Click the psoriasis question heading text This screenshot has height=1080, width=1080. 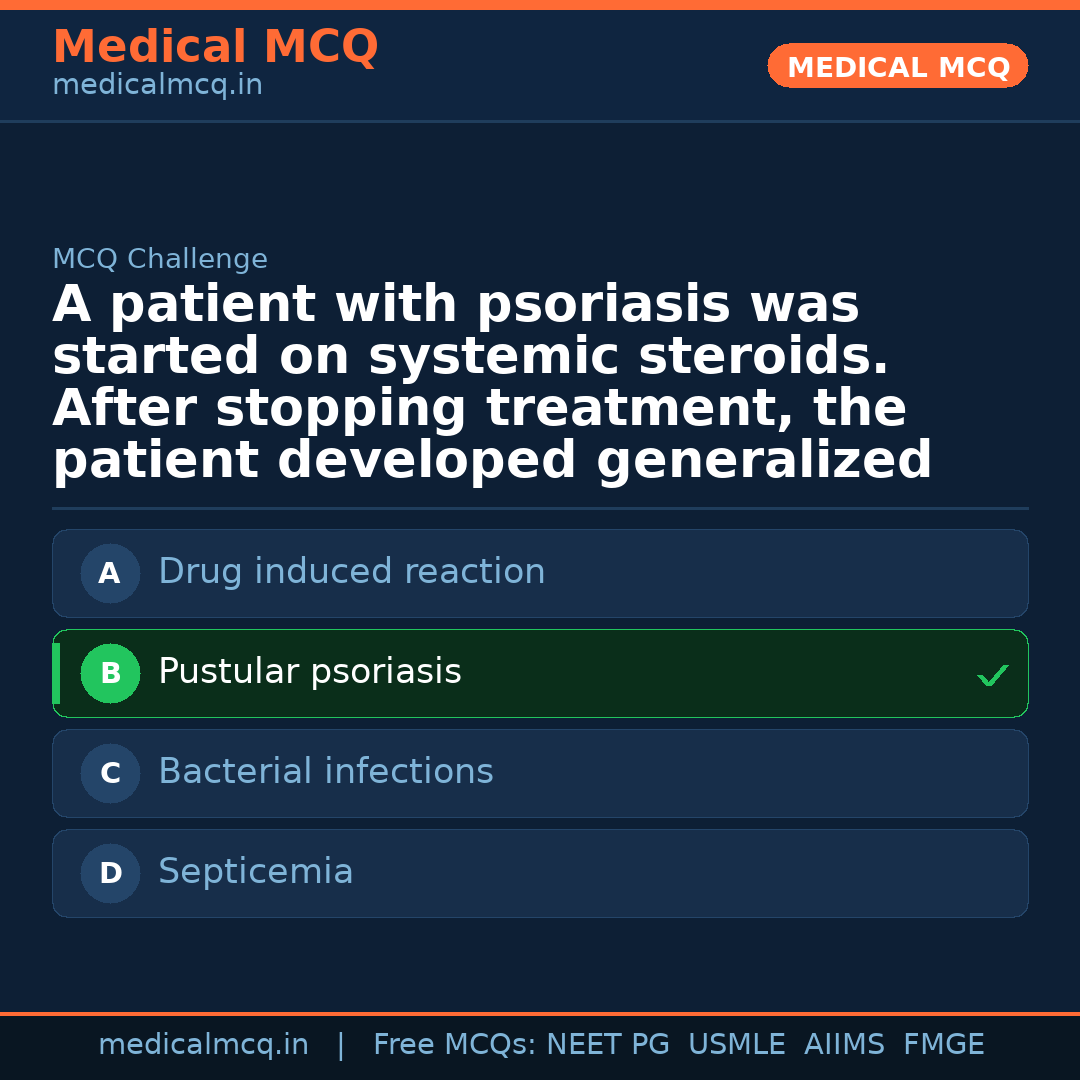(x=492, y=383)
